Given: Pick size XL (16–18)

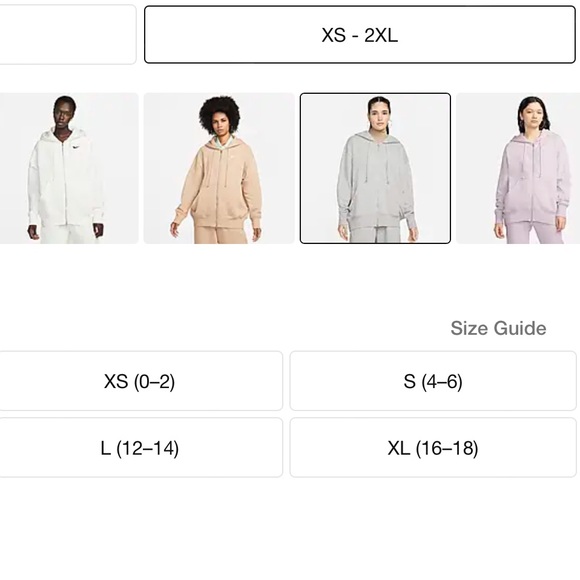Looking at the screenshot, I should pos(433,448).
